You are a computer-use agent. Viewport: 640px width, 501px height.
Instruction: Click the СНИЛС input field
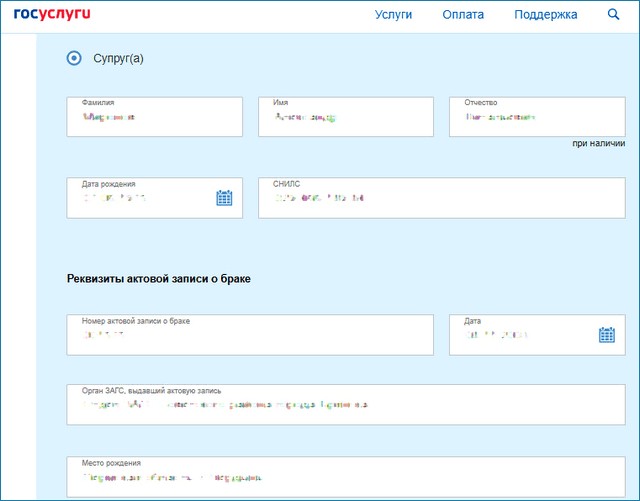(x=442, y=198)
